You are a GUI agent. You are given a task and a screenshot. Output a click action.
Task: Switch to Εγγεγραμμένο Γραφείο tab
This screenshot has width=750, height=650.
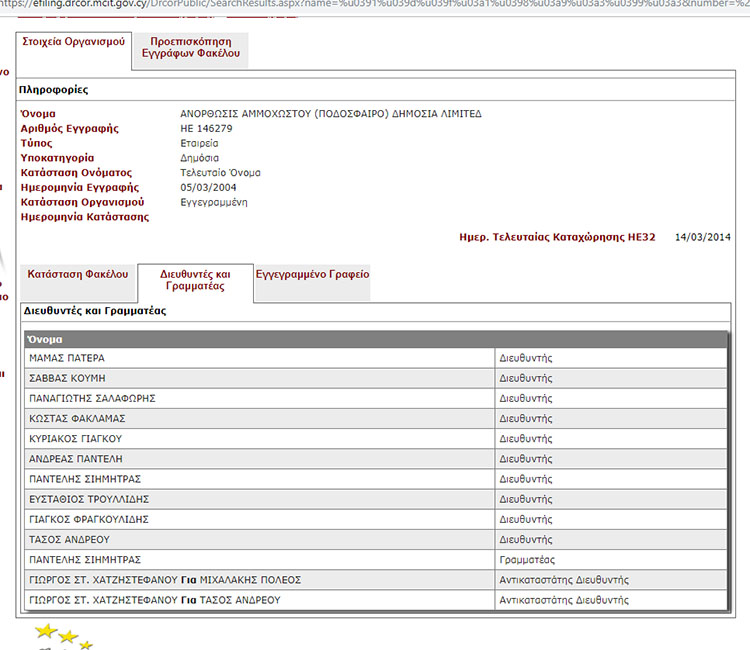[312, 283]
